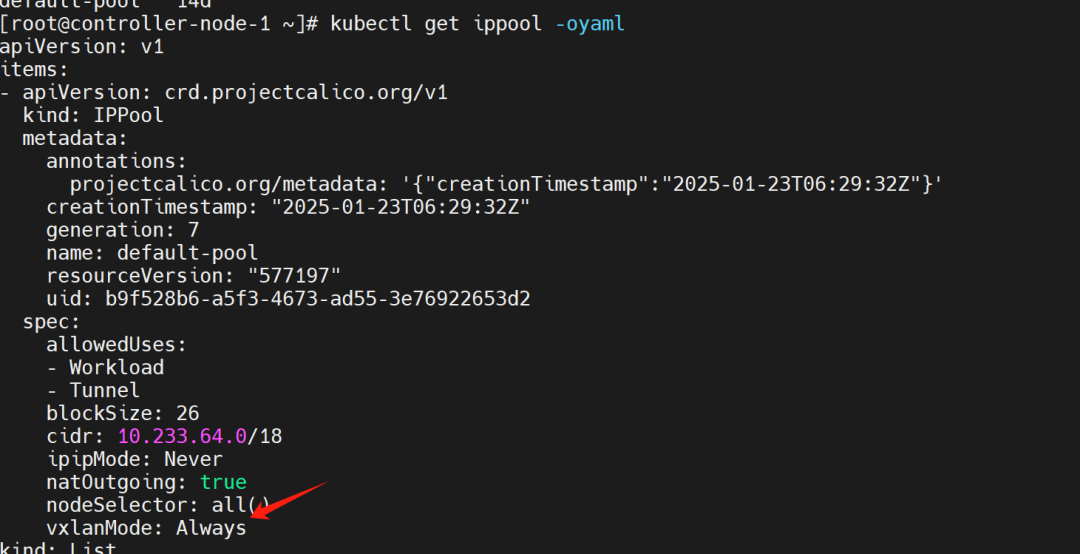Viewport: 1080px width, 554px height.
Task: Click the name default-pool value
Action: pyautogui.click(x=187, y=253)
